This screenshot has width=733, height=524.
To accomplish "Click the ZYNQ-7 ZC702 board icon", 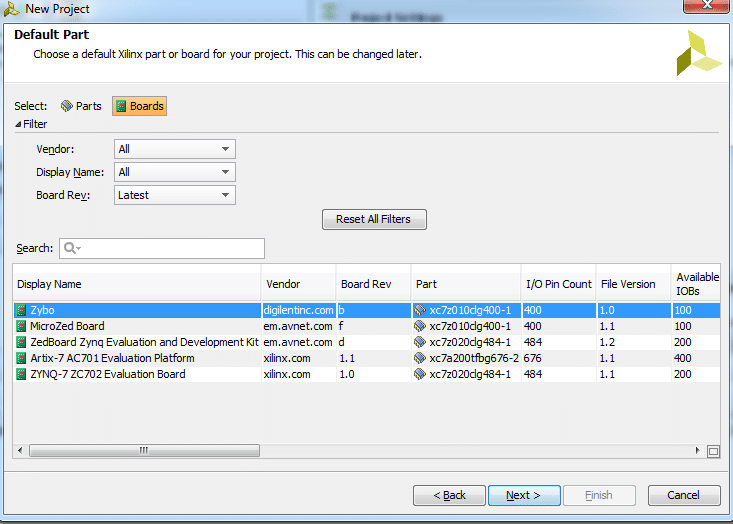I will click(x=21, y=374).
